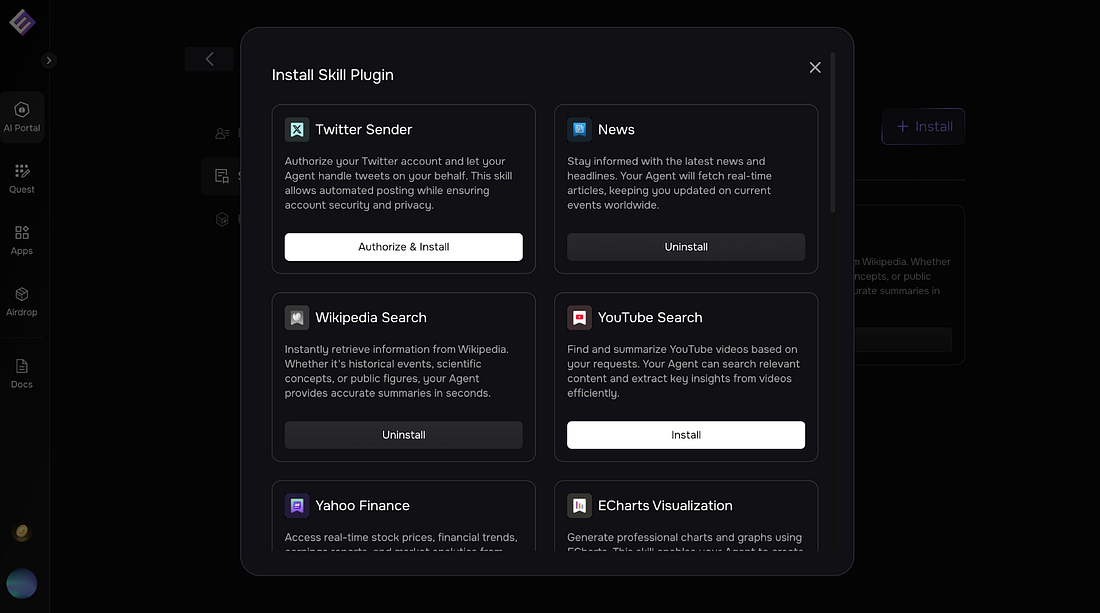Open AI Portal in the sidebar

coord(22,117)
